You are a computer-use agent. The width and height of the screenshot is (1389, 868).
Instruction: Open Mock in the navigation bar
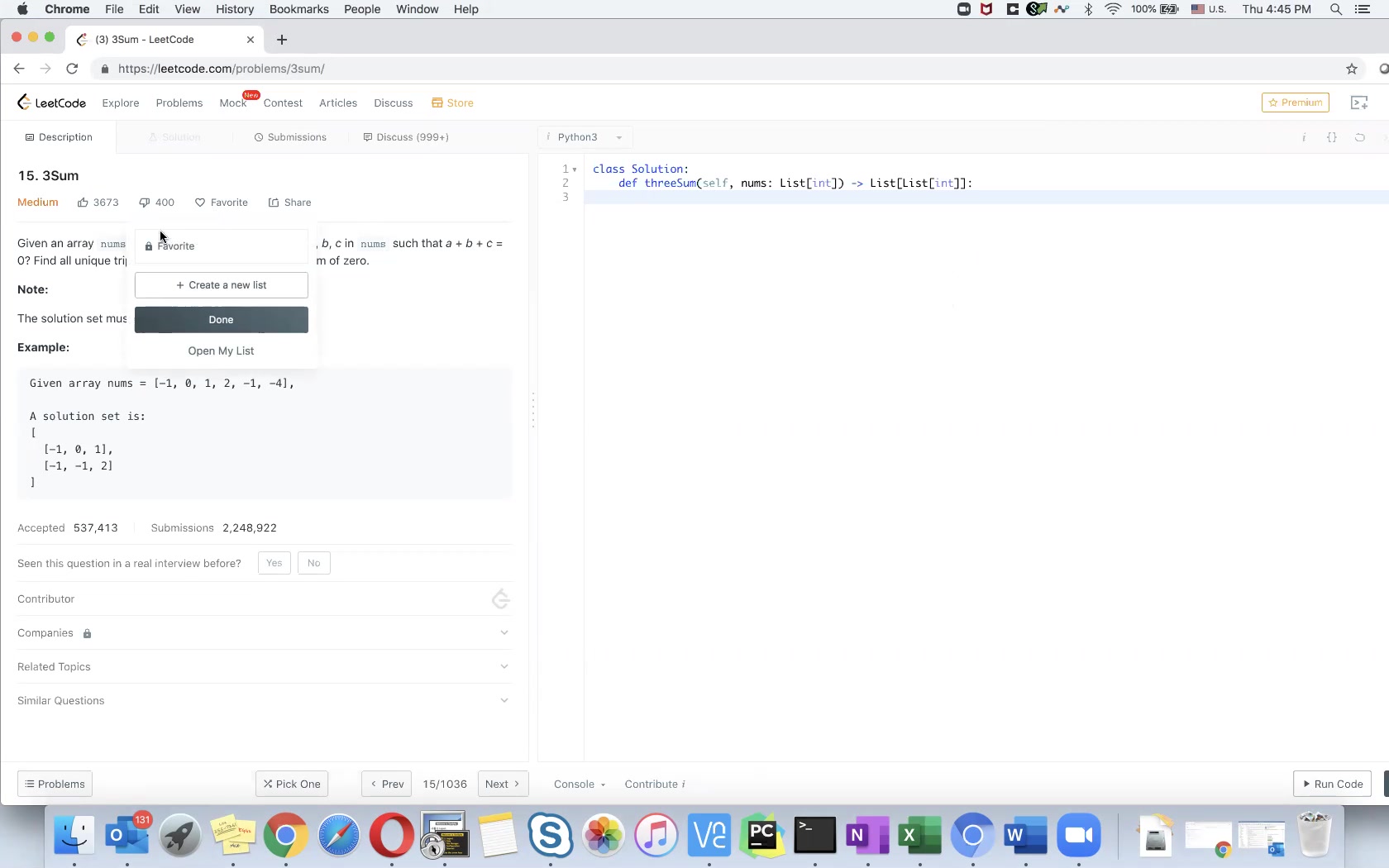(233, 103)
